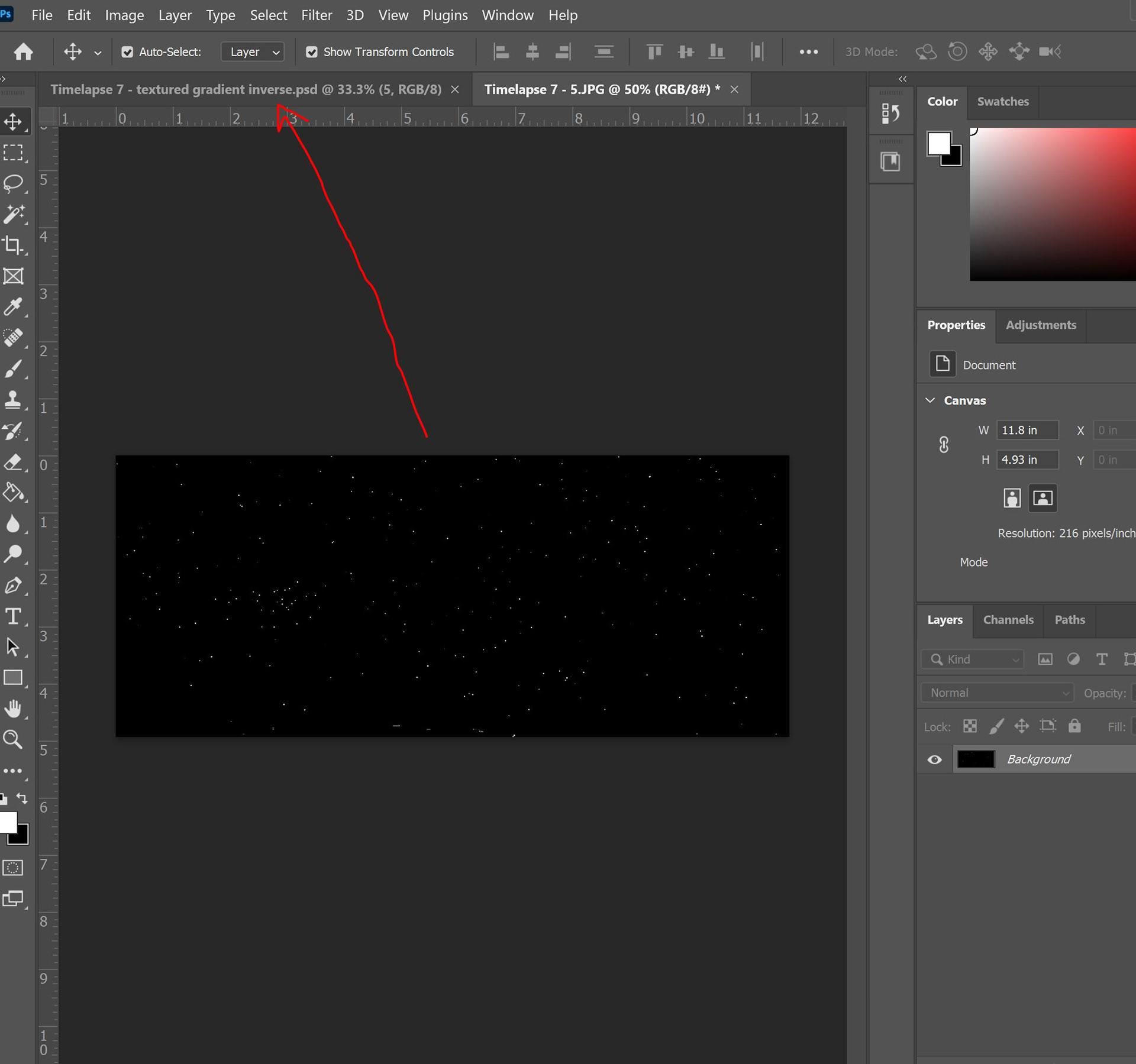Open the layer blend mode Normal dropdown
The width and height of the screenshot is (1136, 1064).
tap(998, 693)
